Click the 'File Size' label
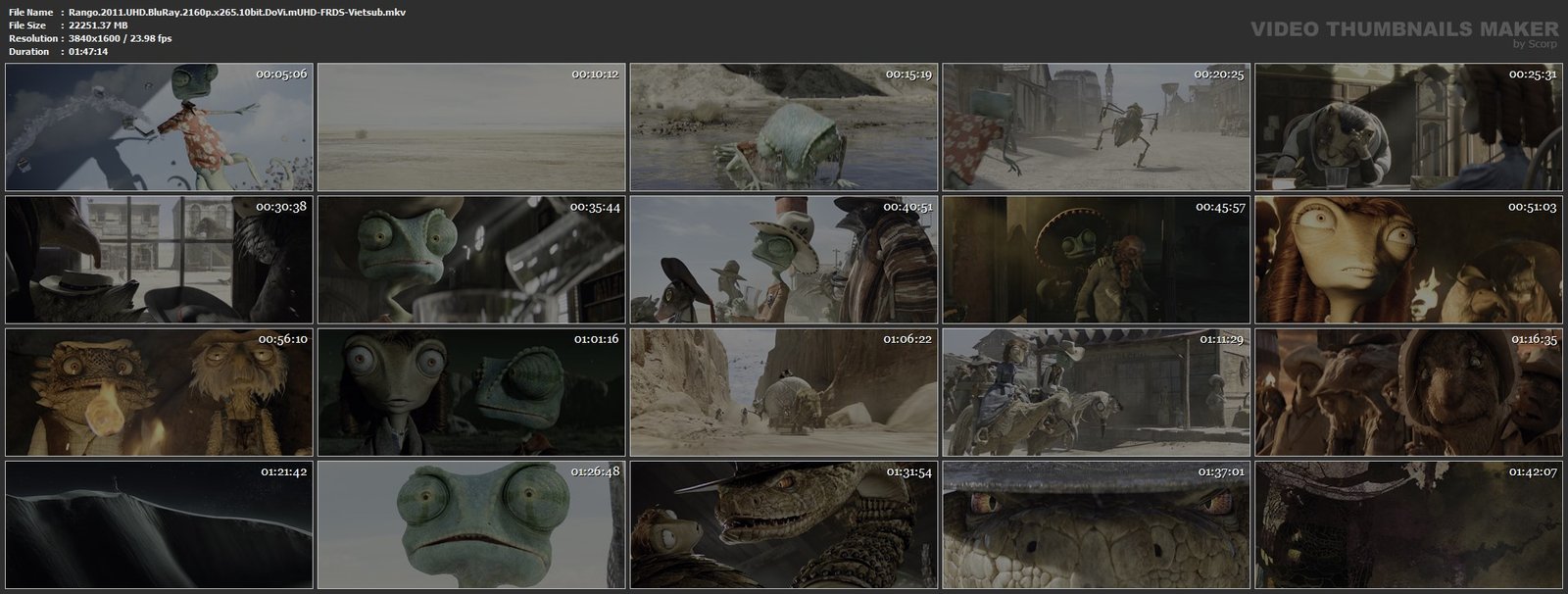 (x=27, y=25)
